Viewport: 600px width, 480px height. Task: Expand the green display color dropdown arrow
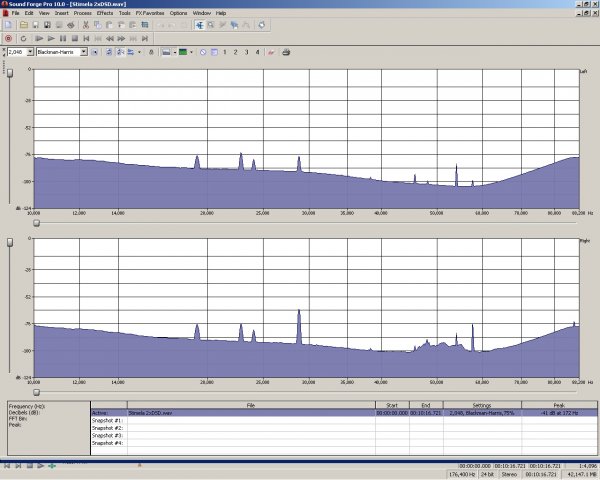(x=193, y=51)
